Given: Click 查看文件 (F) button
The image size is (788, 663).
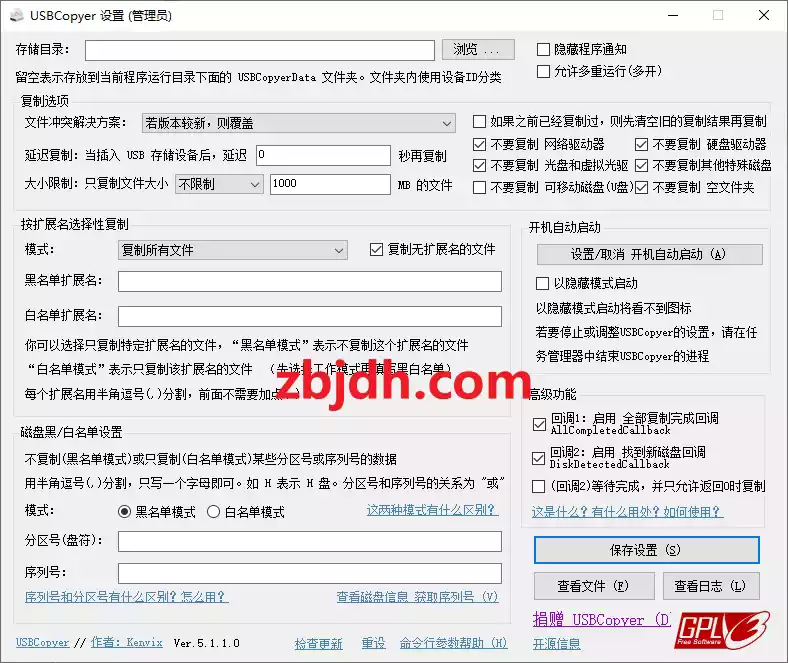Looking at the screenshot, I should [x=594, y=586].
